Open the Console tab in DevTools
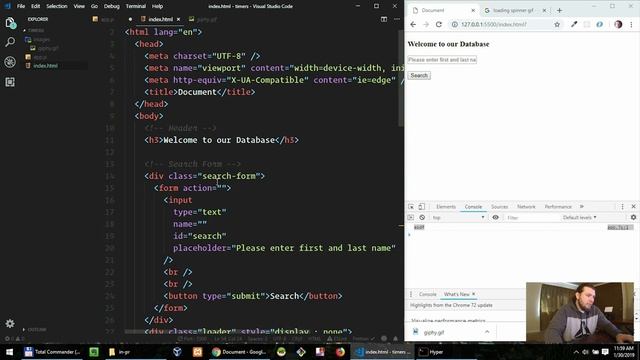640x360 pixels. 473,207
